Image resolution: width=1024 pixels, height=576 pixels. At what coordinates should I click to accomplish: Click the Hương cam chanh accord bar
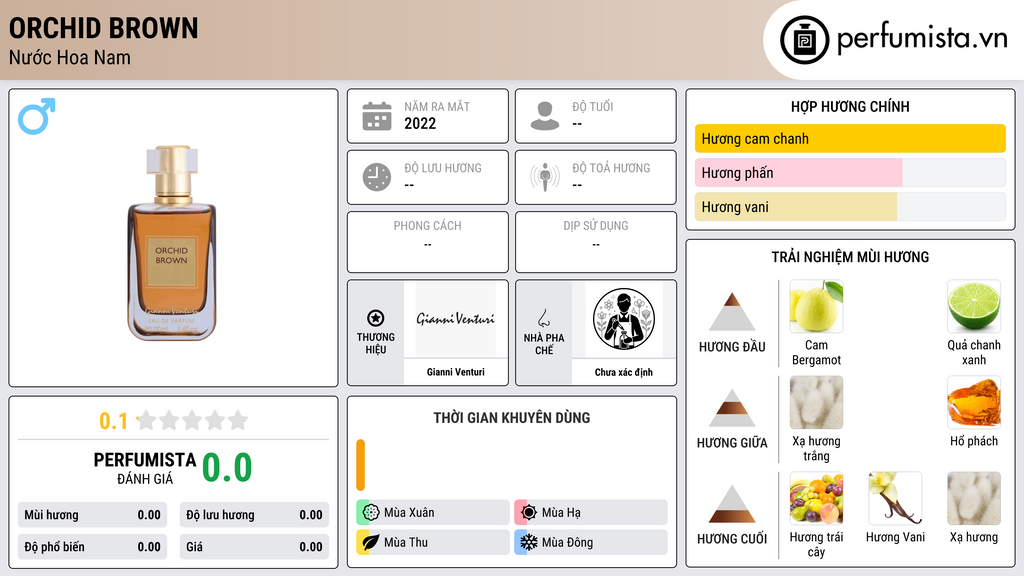coord(850,138)
